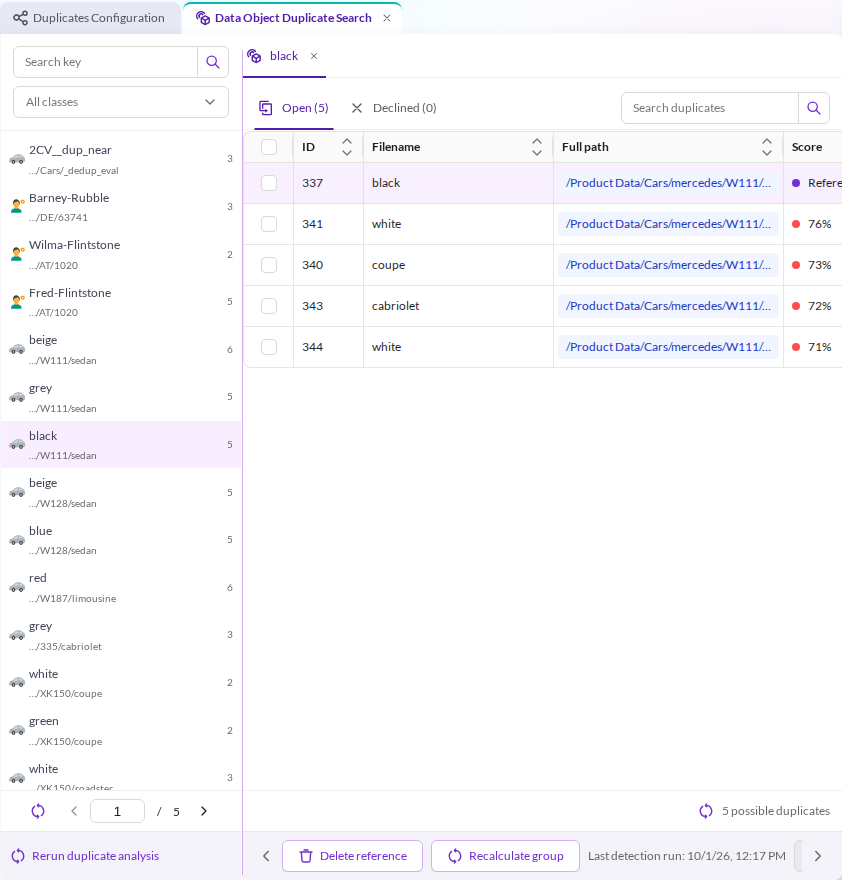Click the duplicate icon in the black tab
Viewport: 842px width, 880px height.
[254, 56]
